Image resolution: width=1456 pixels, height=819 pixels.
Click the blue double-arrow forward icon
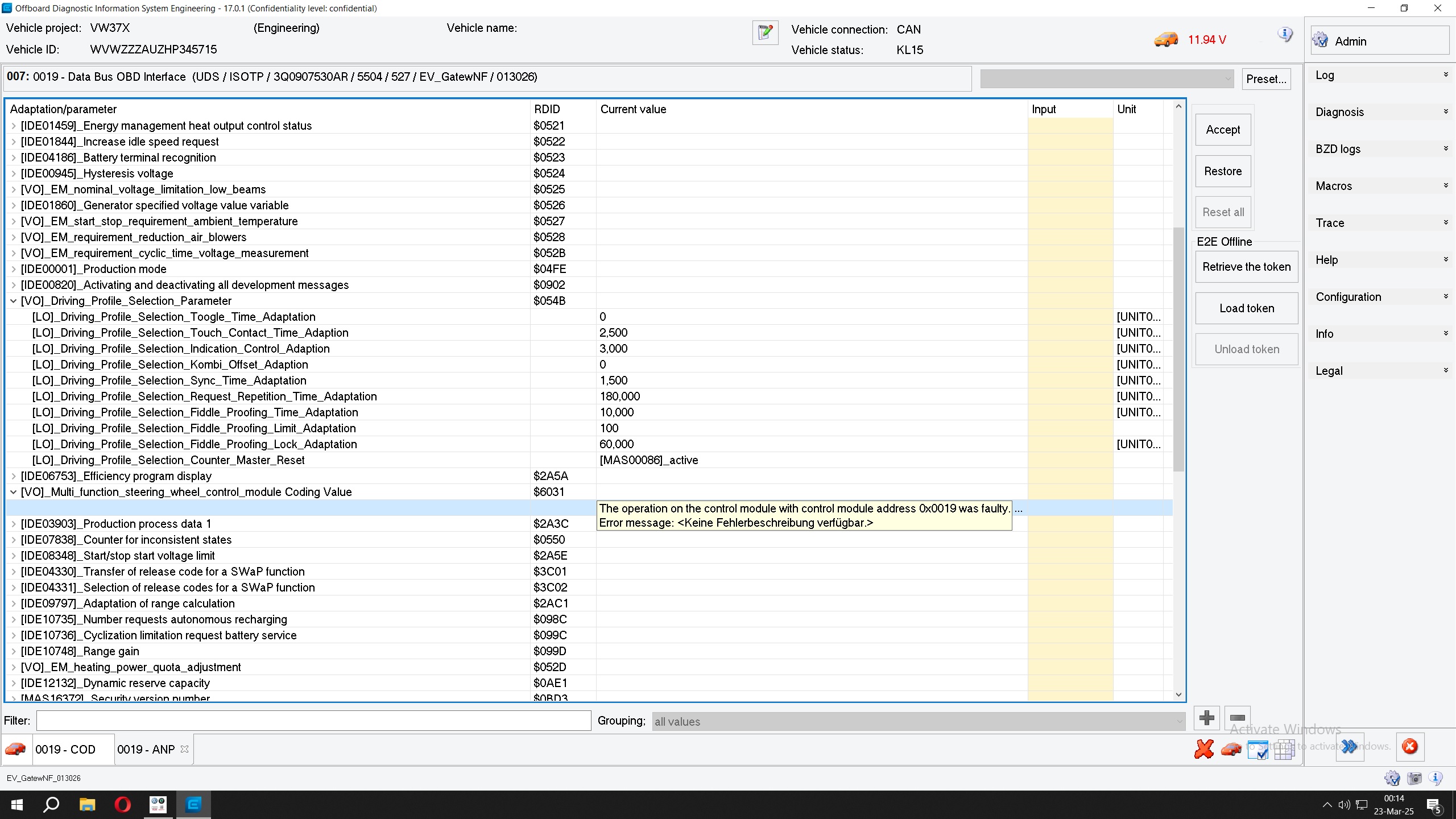pos(1350,747)
